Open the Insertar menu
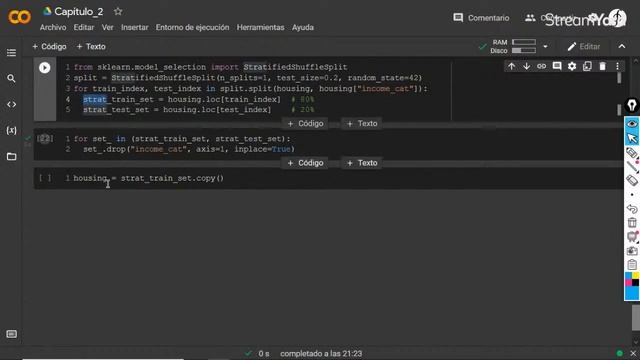 point(135,27)
